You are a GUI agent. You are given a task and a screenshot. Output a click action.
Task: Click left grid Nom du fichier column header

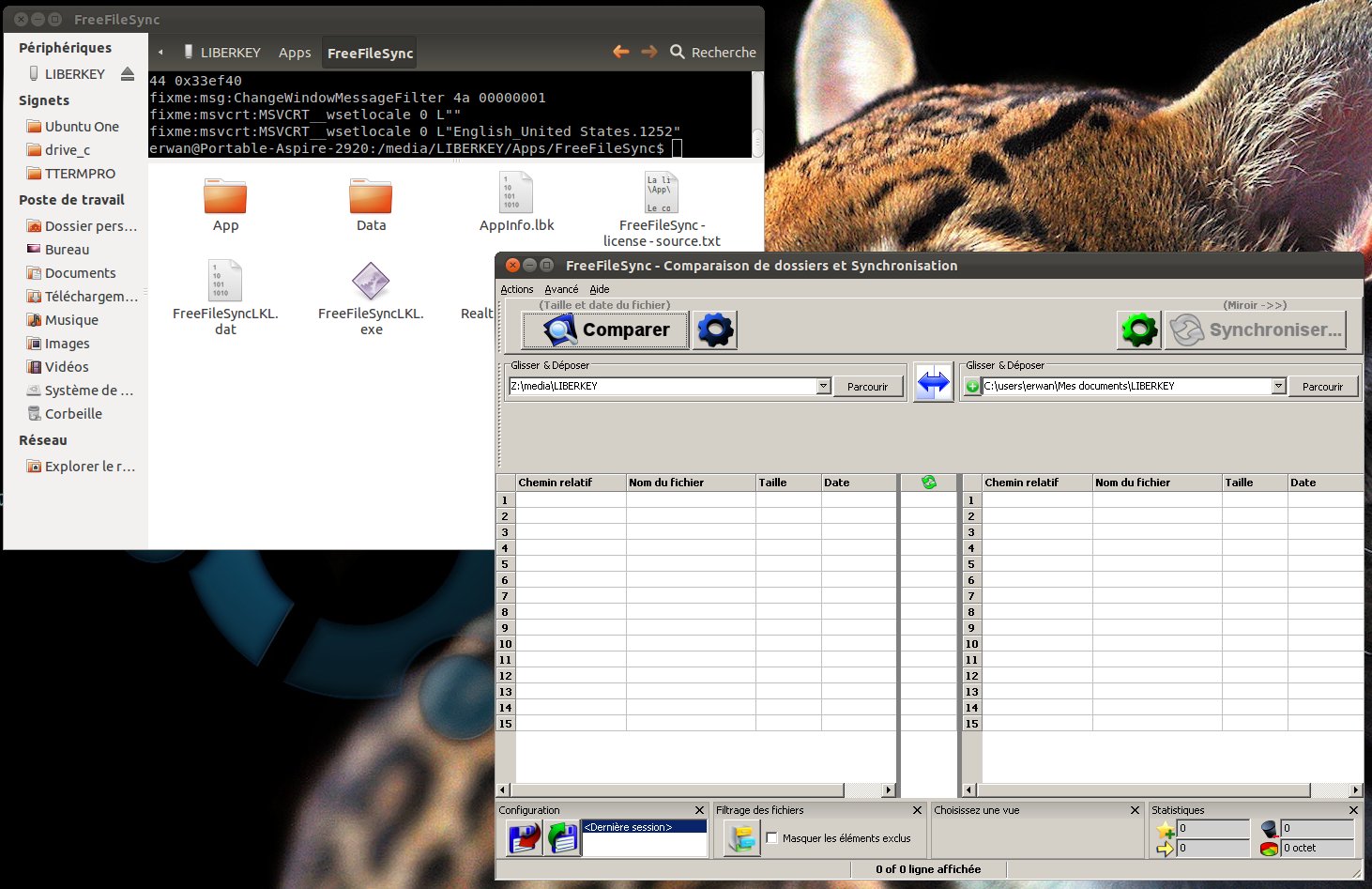[691, 483]
